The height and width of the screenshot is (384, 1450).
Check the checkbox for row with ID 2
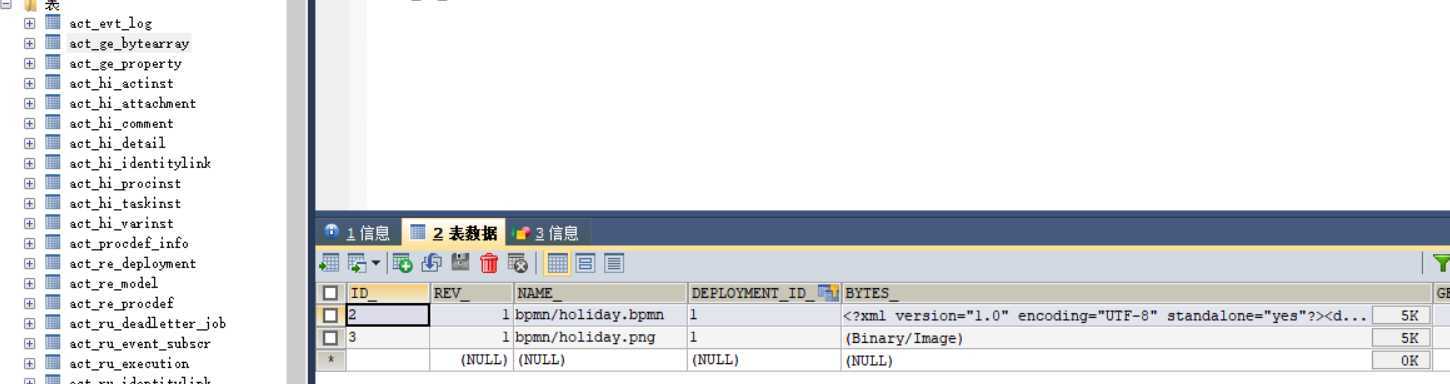pyautogui.click(x=331, y=315)
